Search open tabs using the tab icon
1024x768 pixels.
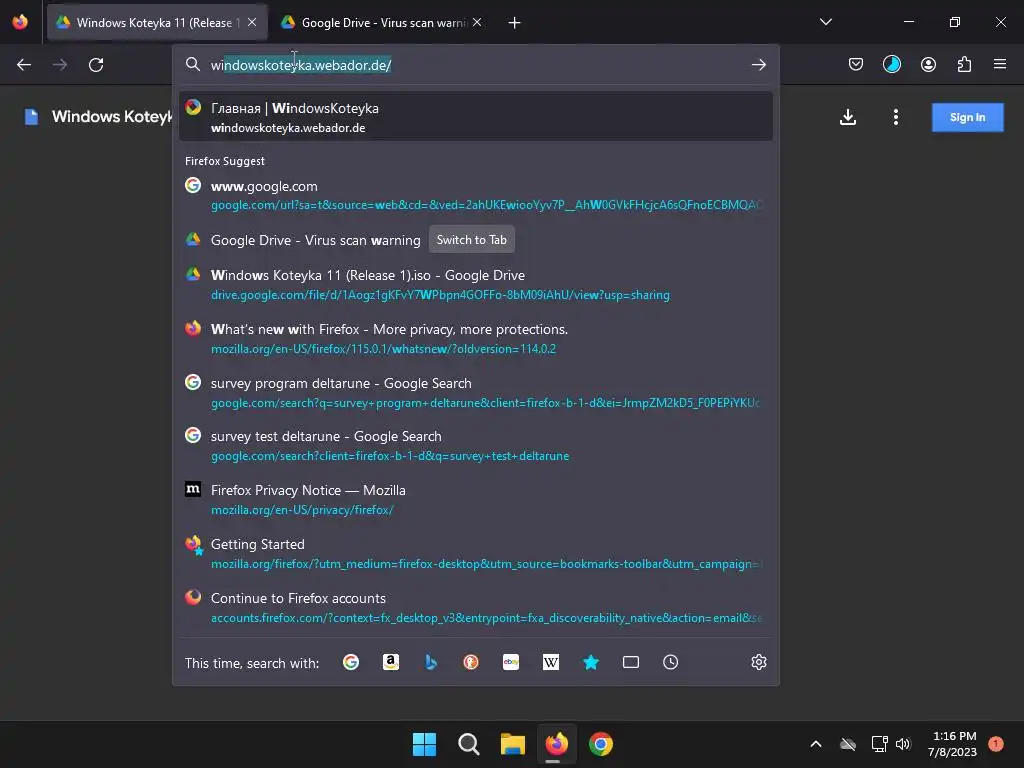(631, 662)
